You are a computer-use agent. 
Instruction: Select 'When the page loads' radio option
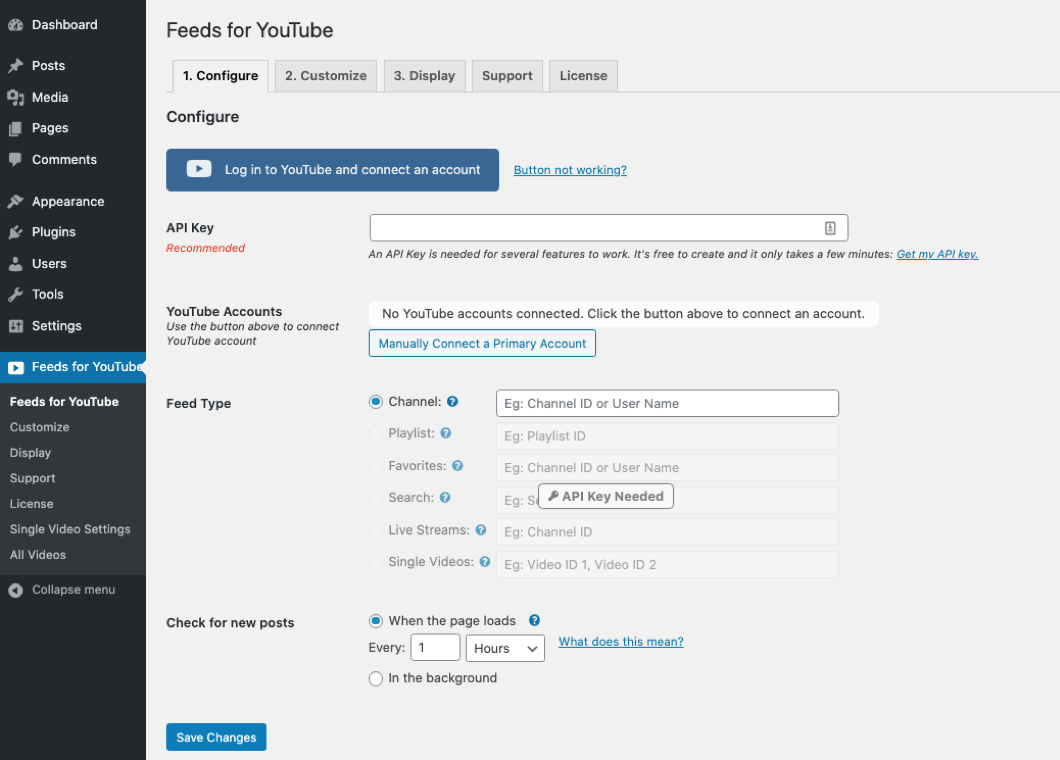[376, 621]
